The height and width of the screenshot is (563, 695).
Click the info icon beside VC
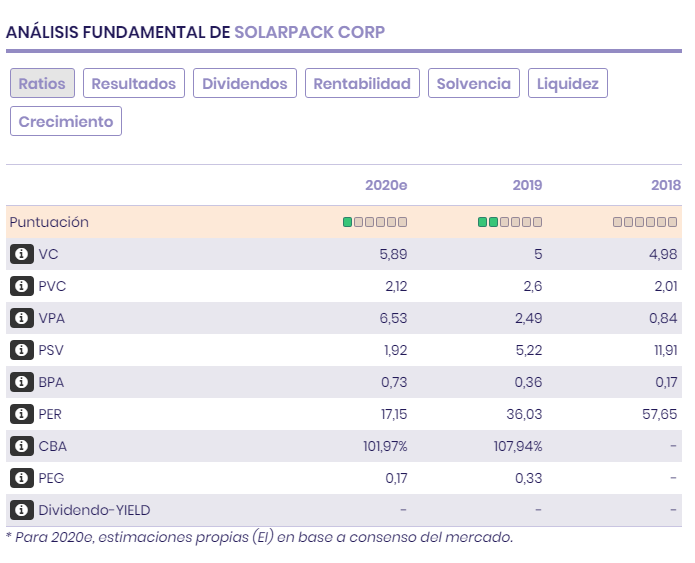tap(21, 254)
